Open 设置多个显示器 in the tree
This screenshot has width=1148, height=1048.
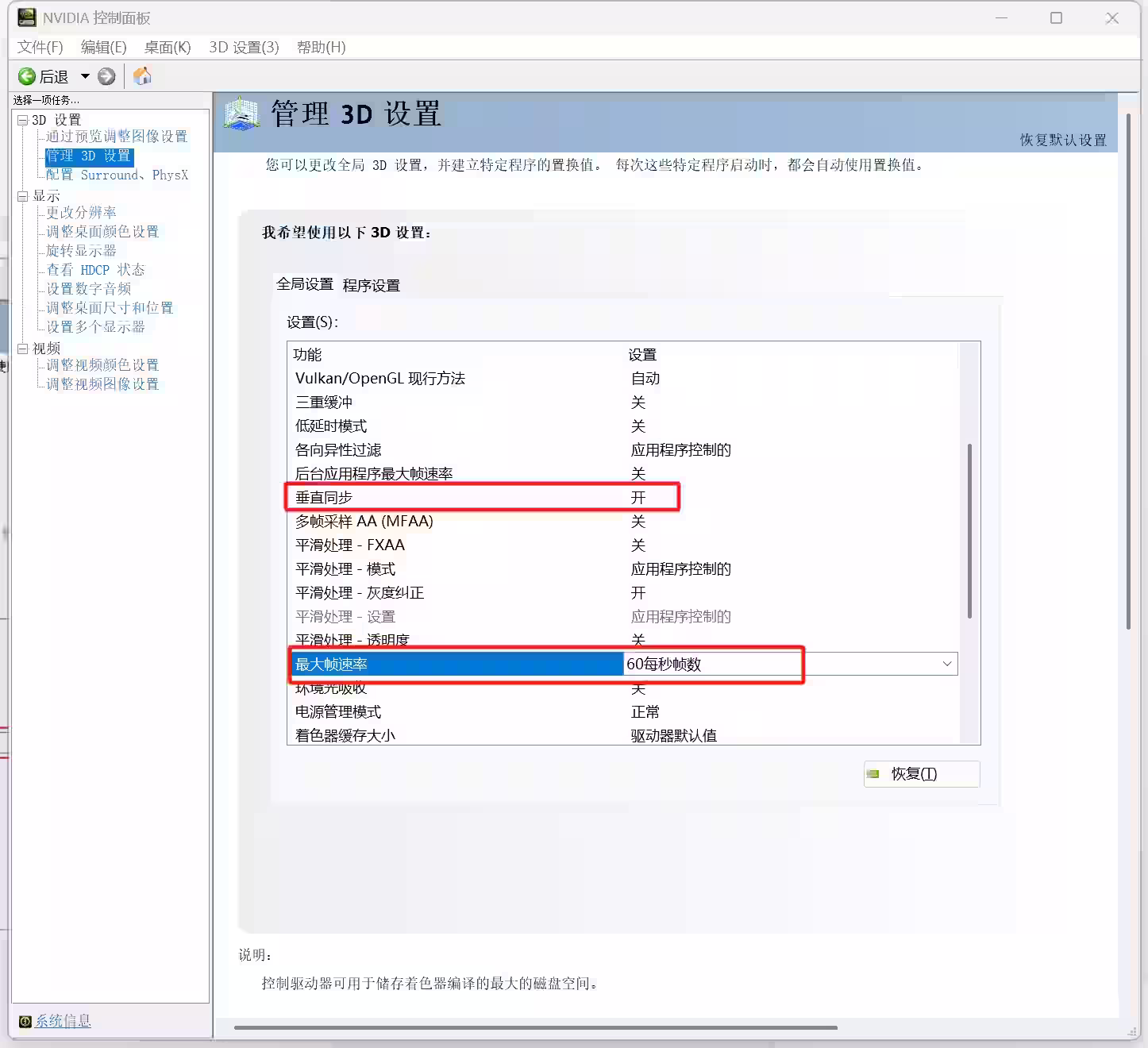pos(95,327)
